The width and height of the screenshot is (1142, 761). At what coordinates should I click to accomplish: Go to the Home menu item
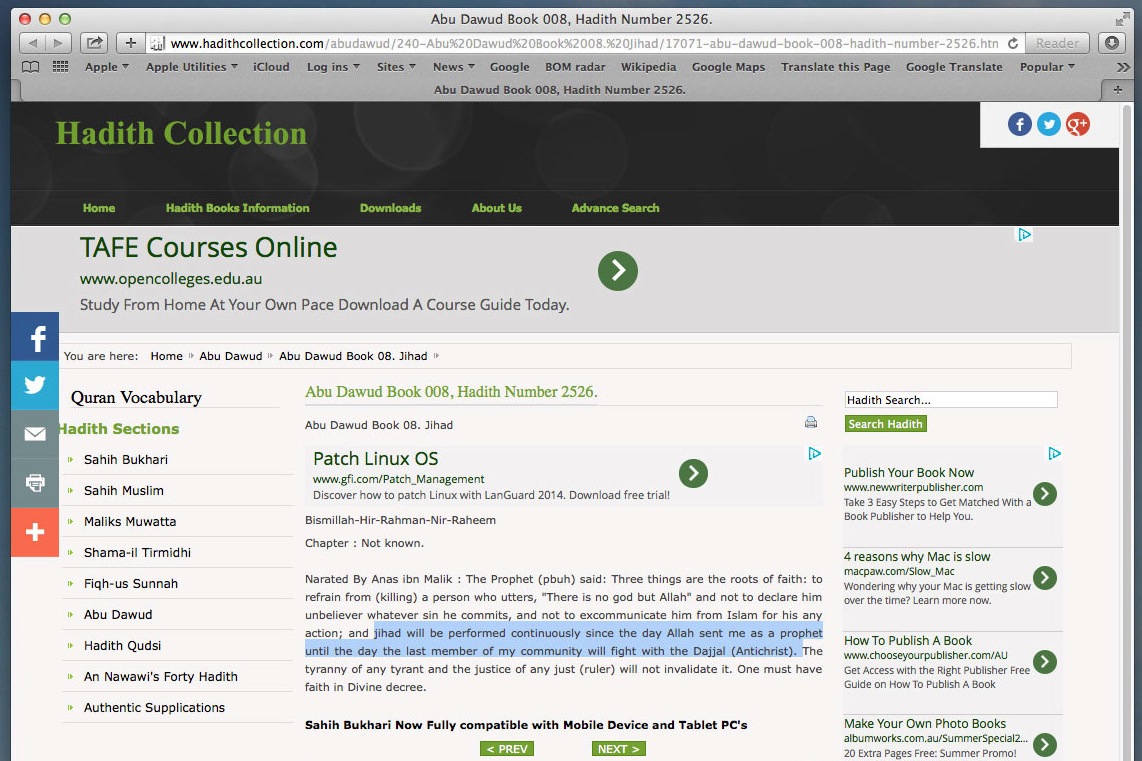(99, 208)
